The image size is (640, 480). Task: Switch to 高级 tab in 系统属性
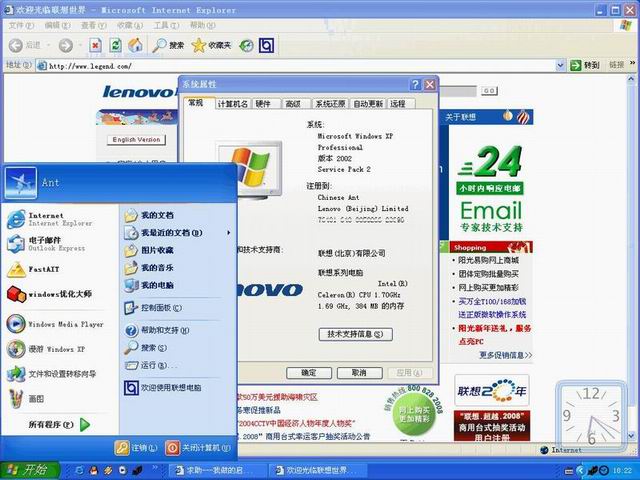[296, 104]
